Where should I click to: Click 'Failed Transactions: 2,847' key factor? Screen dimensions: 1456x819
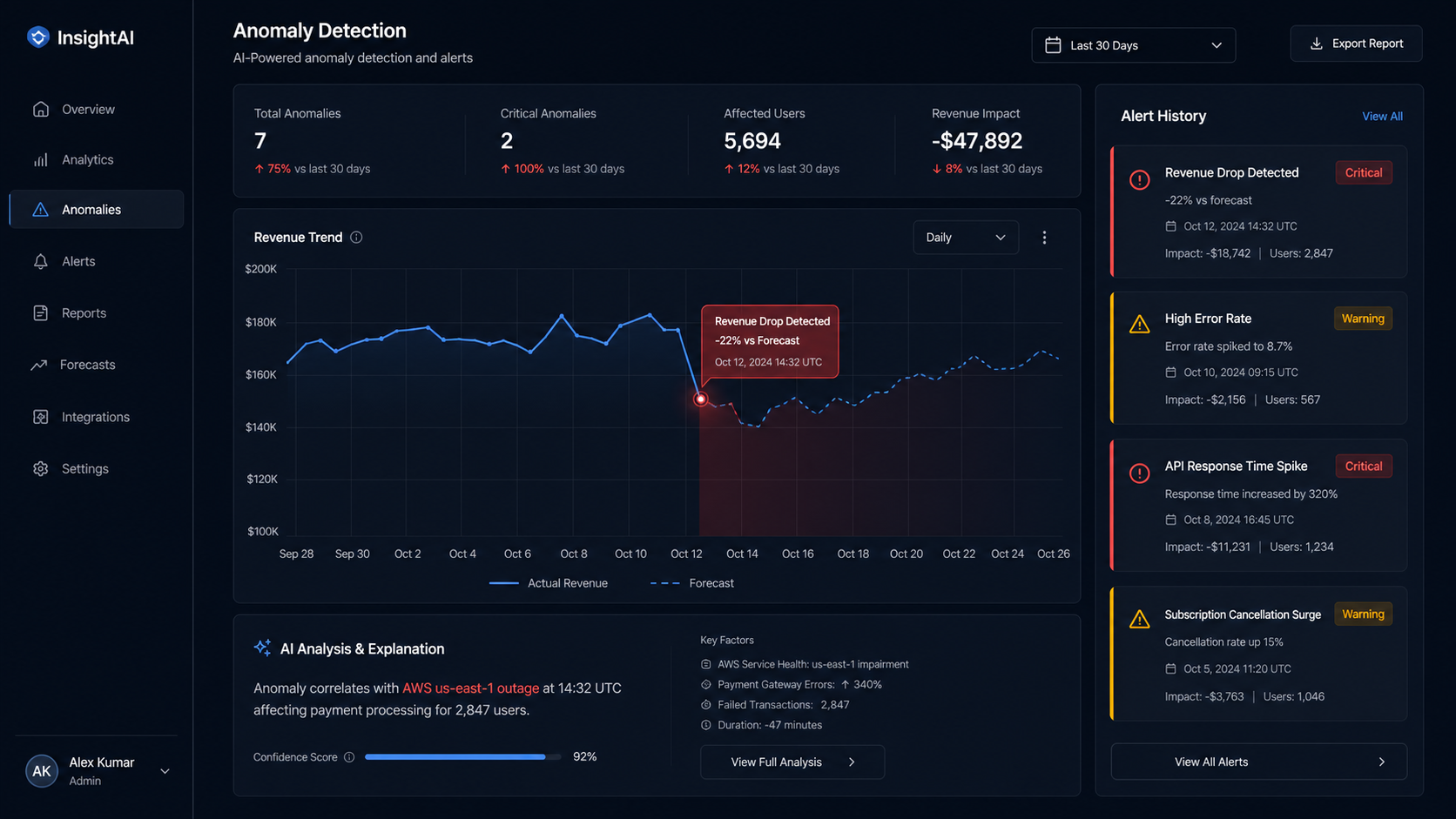coord(783,705)
